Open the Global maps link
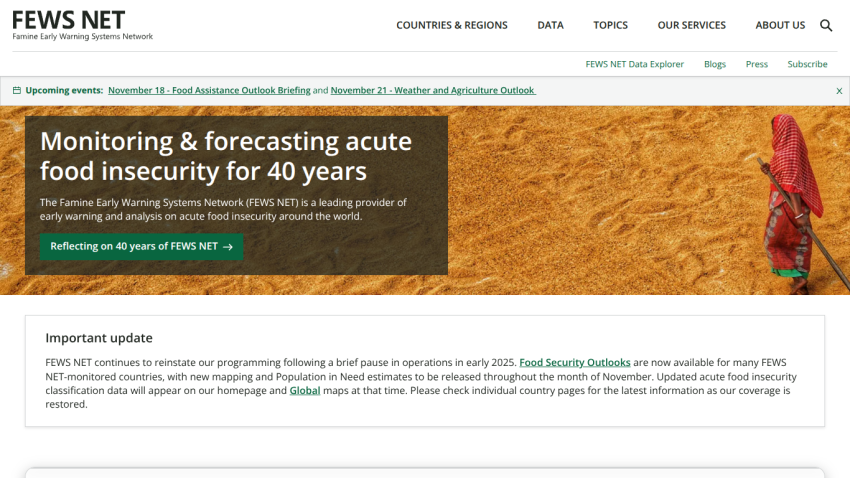The image size is (850, 478). pos(305,391)
